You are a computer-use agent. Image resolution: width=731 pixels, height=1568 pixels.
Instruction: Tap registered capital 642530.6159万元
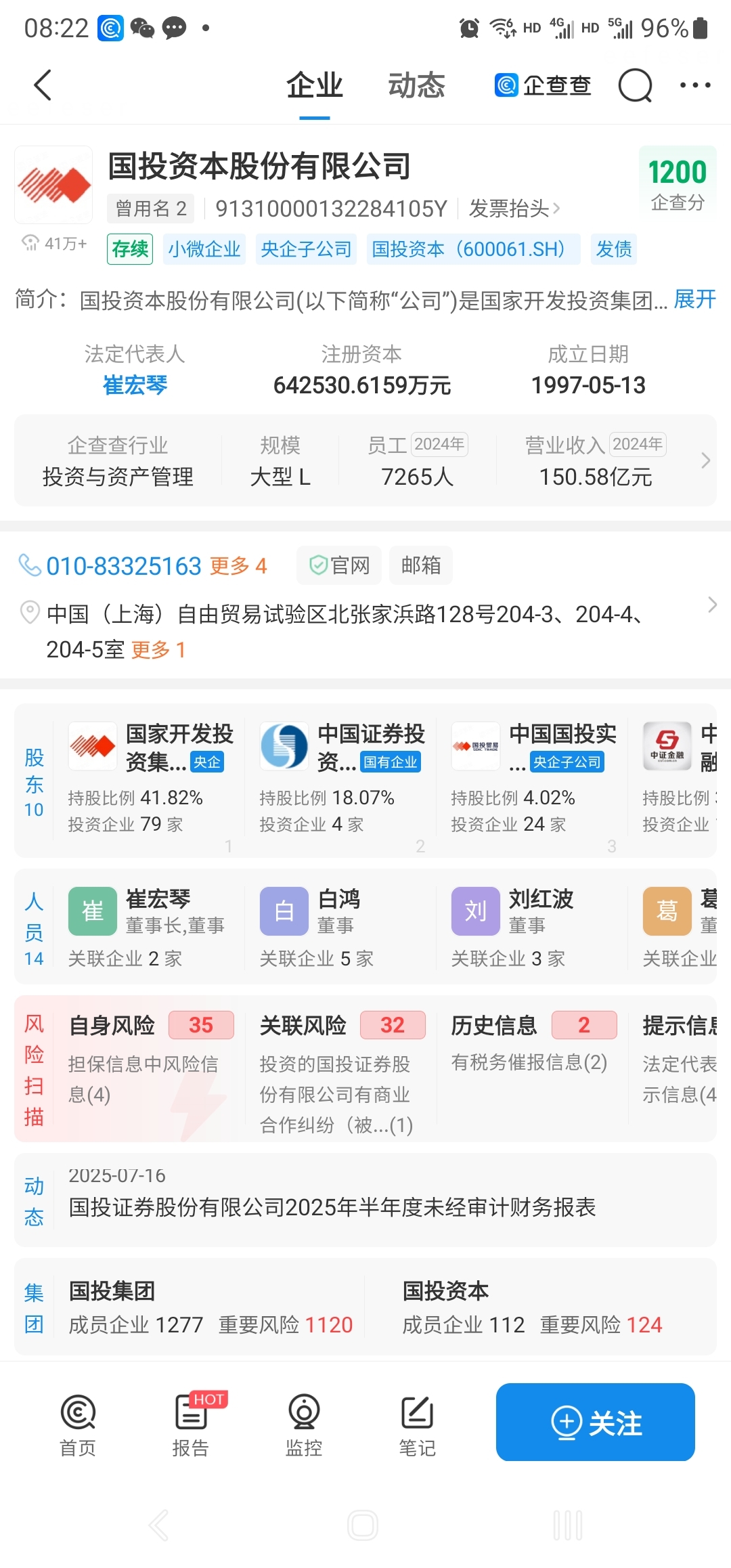coord(362,385)
